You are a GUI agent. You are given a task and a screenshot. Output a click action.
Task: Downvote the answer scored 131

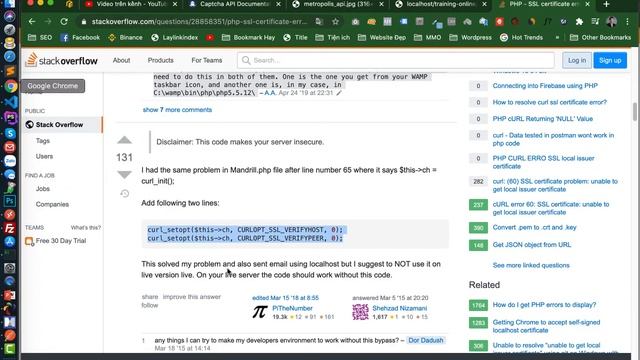click(124, 174)
